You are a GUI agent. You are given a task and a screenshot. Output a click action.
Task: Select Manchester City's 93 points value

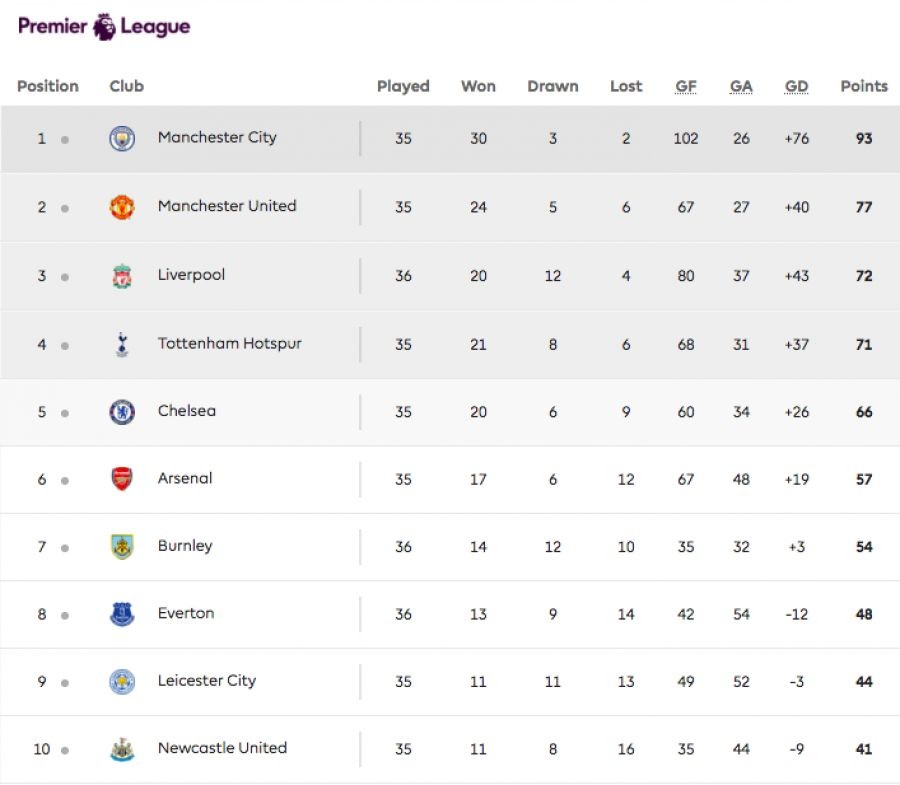864,139
